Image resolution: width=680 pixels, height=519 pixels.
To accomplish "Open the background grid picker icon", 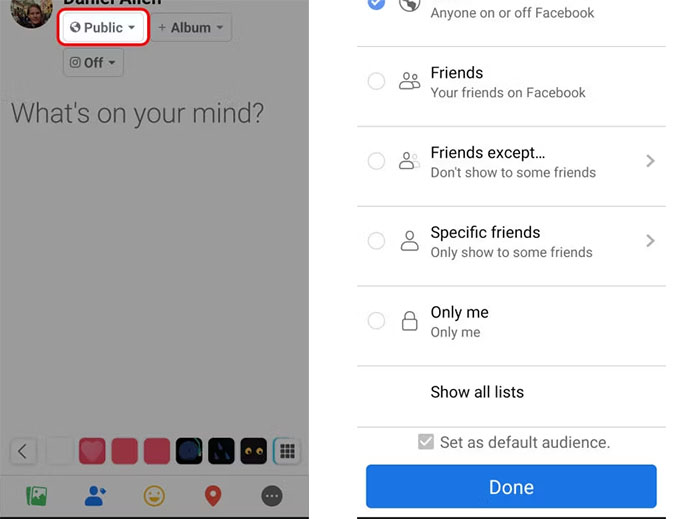I will [287, 451].
